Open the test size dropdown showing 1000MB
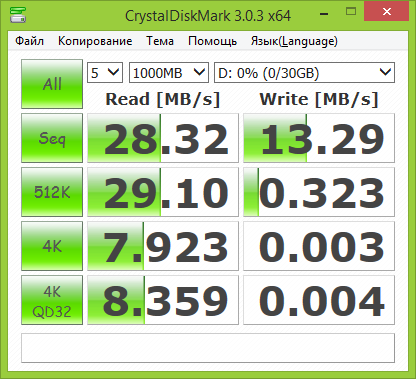Image resolution: width=416 pixels, height=379 pixels. pos(169,72)
